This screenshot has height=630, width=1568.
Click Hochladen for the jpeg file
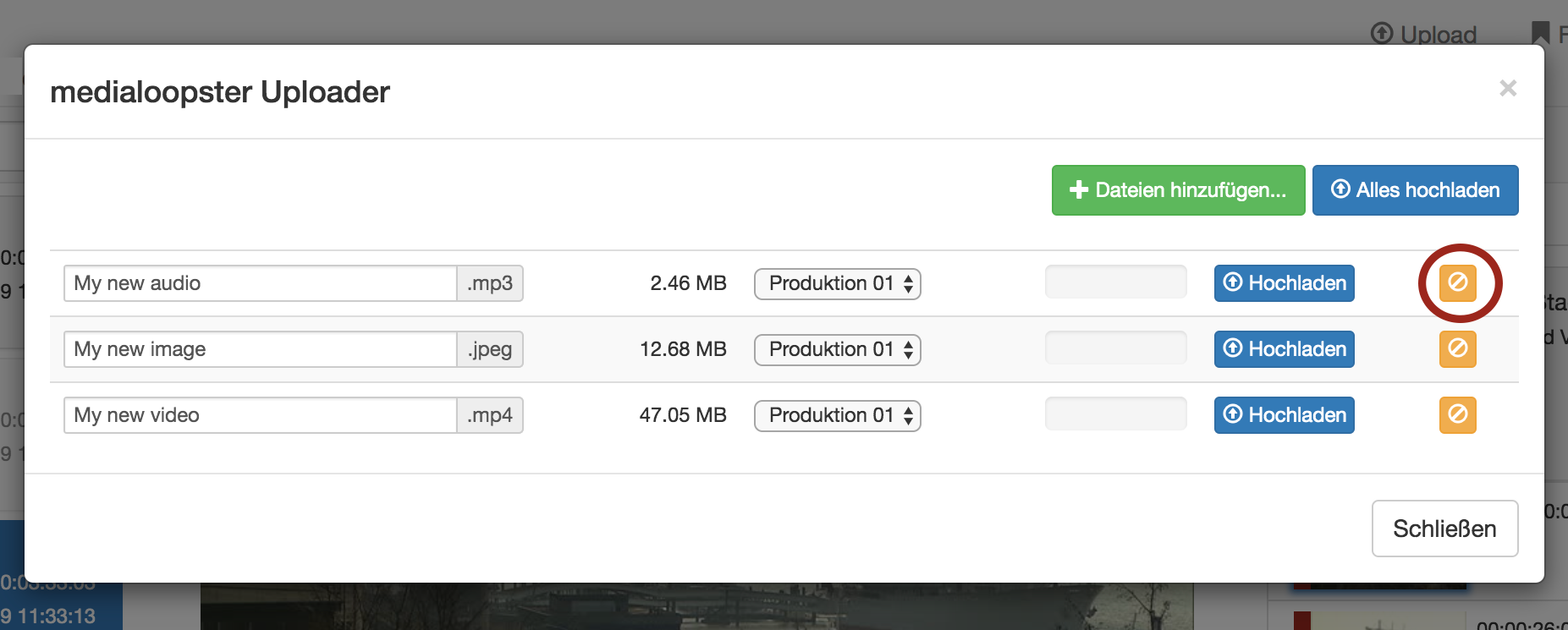point(1284,349)
